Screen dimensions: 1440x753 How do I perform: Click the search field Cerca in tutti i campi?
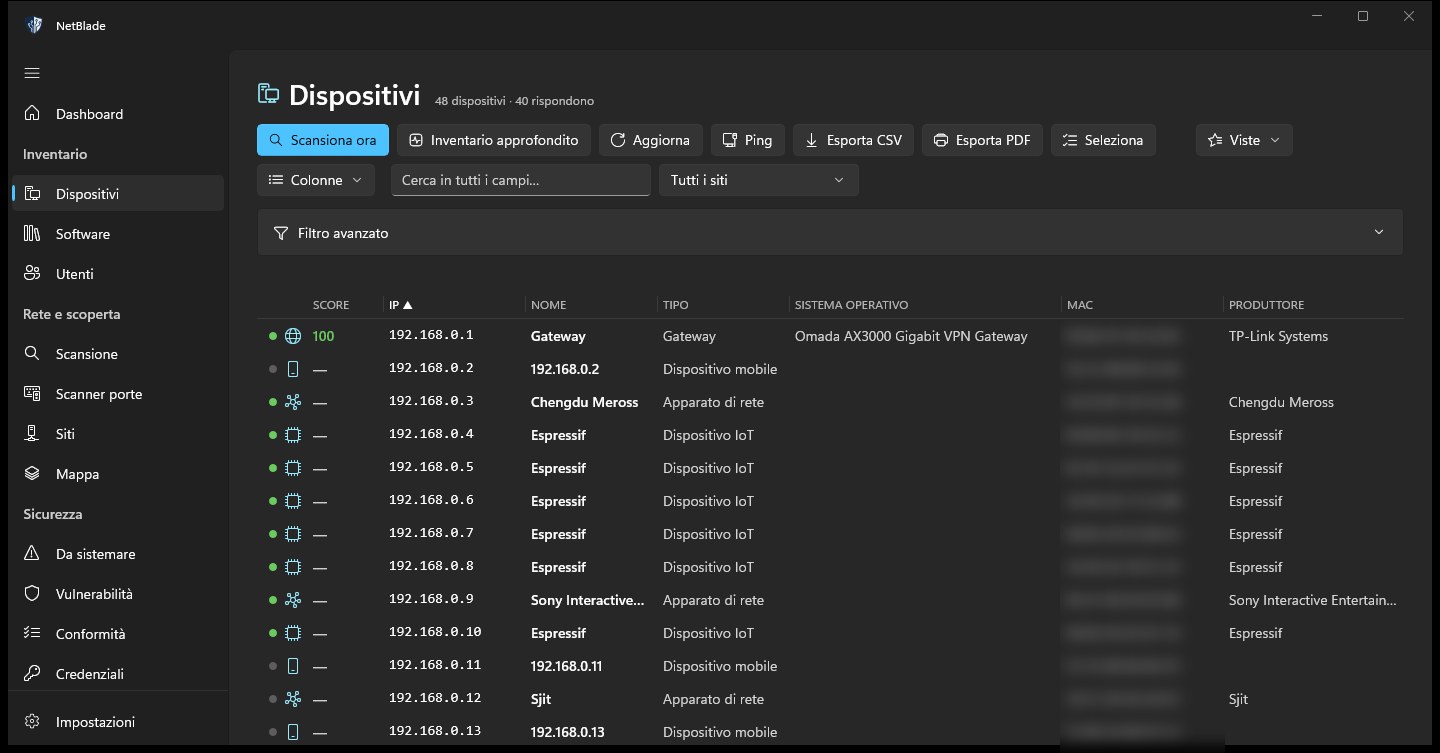[x=521, y=180]
